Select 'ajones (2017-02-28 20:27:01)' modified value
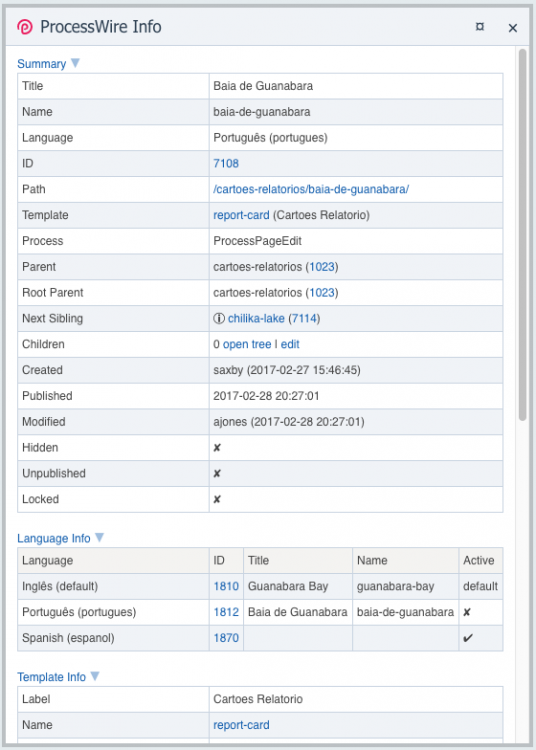Image resolution: width=536 pixels, height=750 pixels. pos(289,421)
